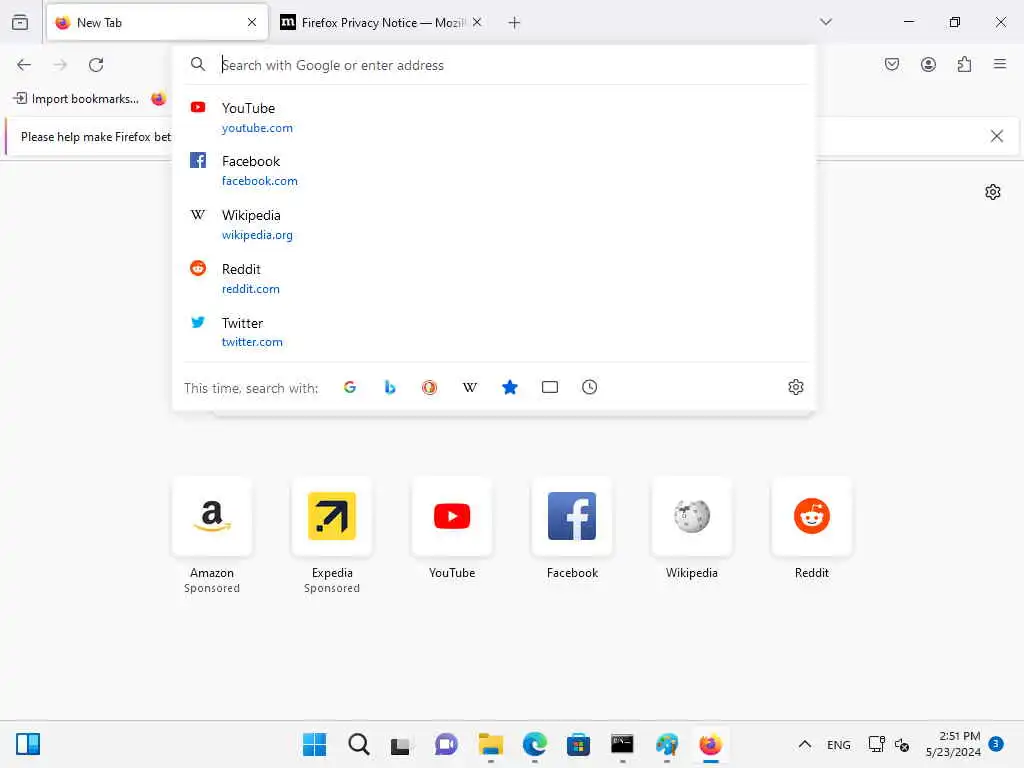The width and height of the screenshot is (1024, 768).
Task: Open Widgets panel on taskbar
Action: [x=28, y=744]
